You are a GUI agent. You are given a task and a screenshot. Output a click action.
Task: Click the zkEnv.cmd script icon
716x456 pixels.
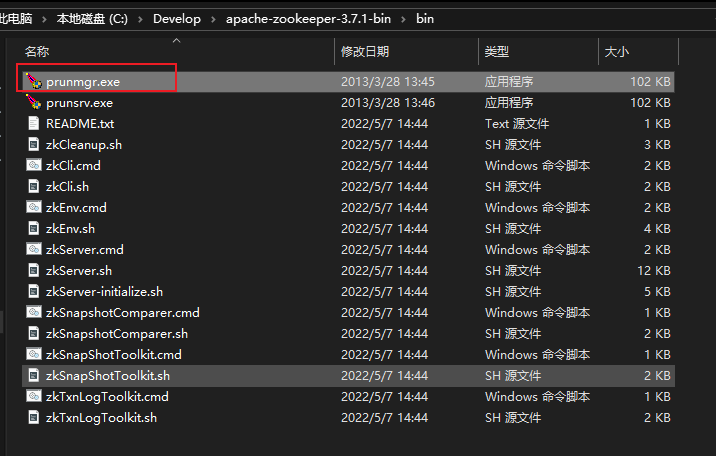[x=34, y=207]
